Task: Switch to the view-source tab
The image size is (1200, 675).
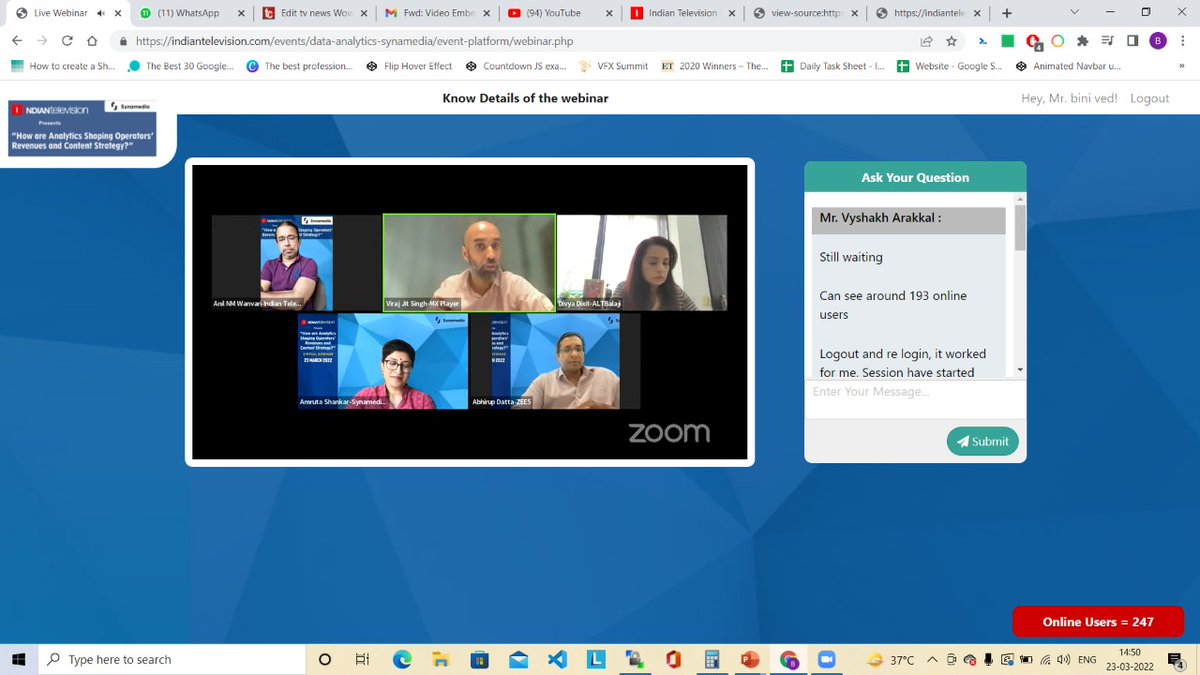Action: pos(806,13)
